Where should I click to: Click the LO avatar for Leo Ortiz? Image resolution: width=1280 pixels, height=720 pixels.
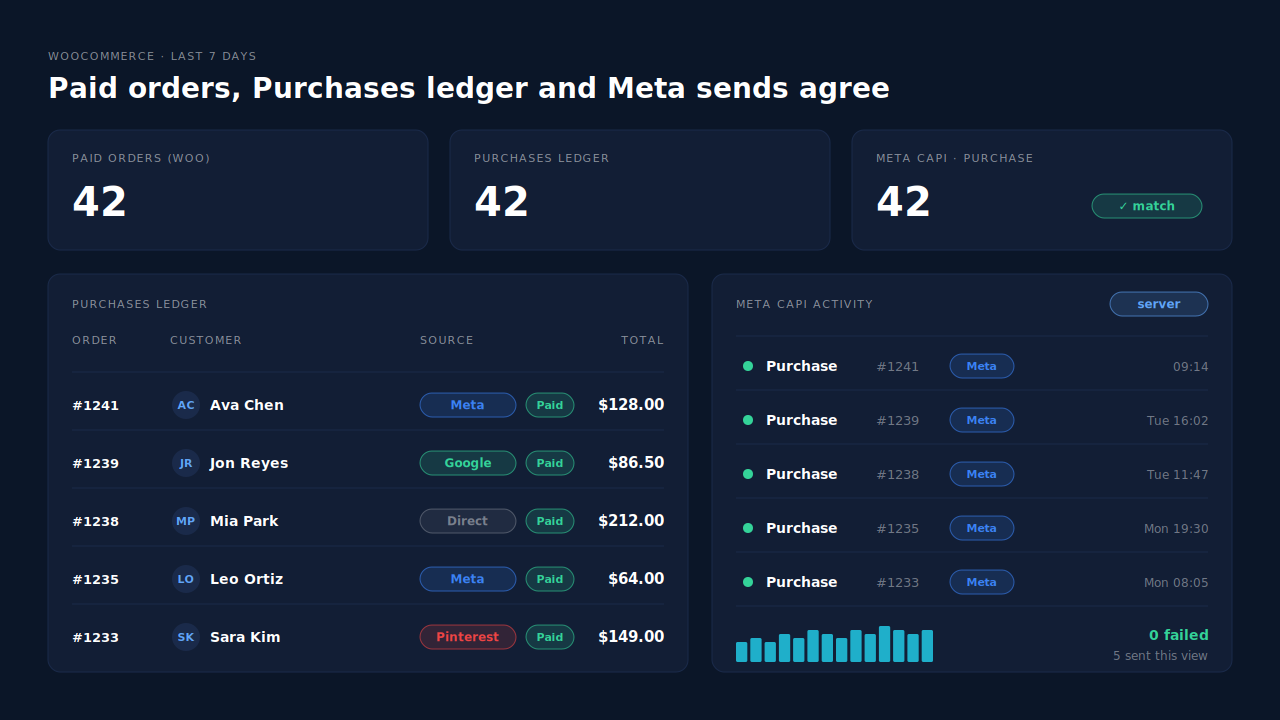point(186,579)
